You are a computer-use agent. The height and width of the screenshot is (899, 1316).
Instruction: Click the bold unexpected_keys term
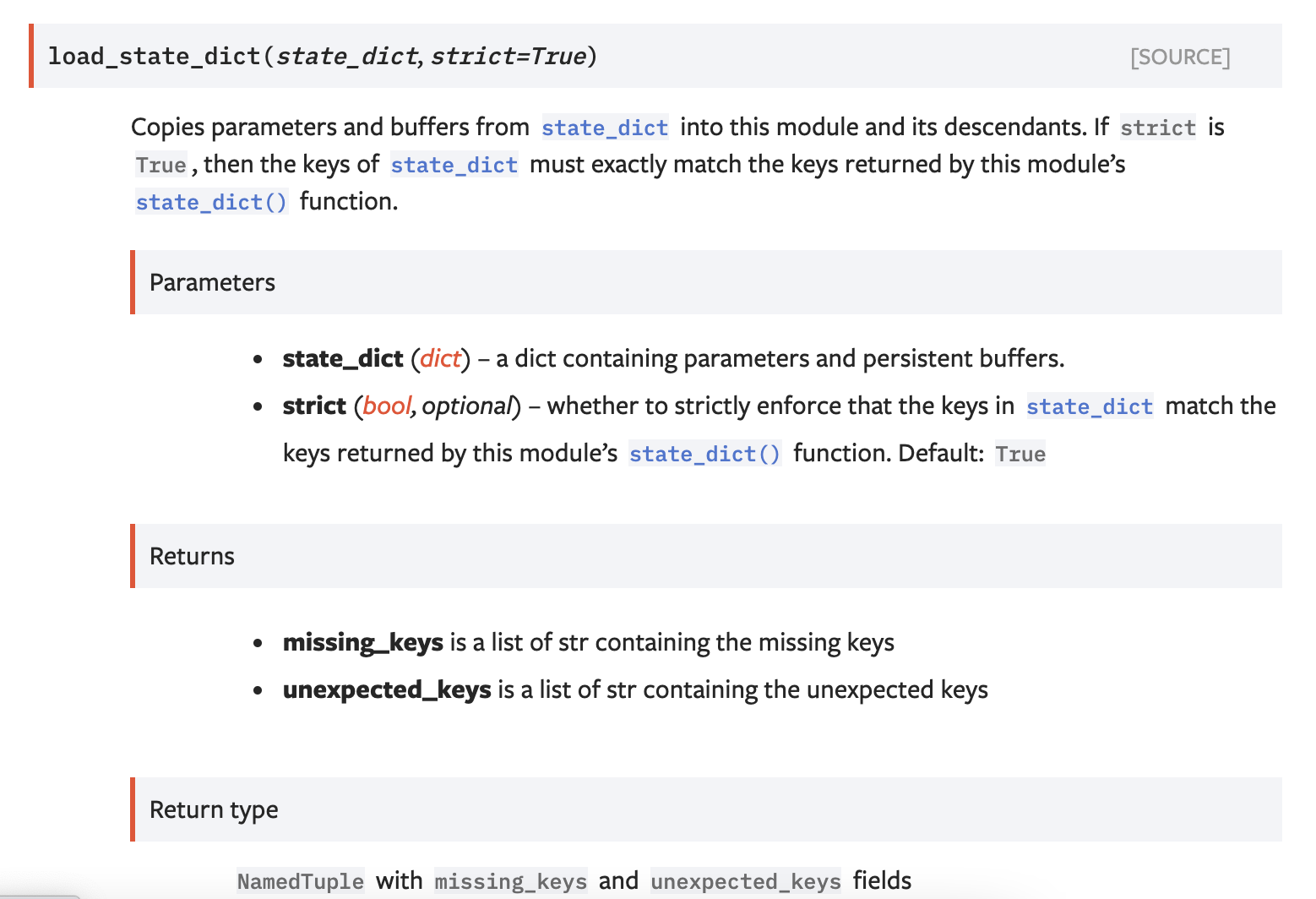tap(386, 689)
